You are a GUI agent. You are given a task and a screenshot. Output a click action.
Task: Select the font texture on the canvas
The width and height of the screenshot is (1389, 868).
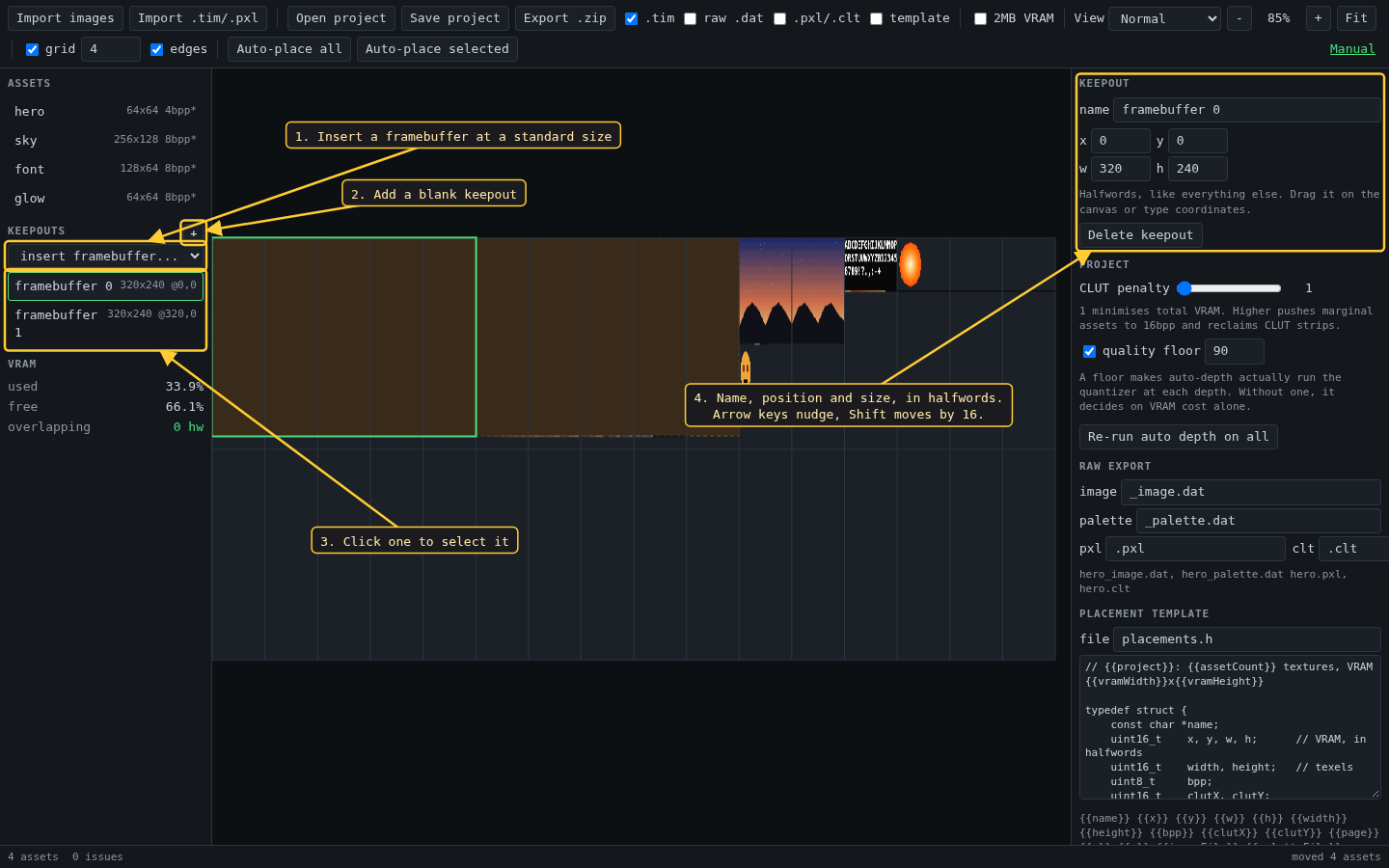coord(871,264)
